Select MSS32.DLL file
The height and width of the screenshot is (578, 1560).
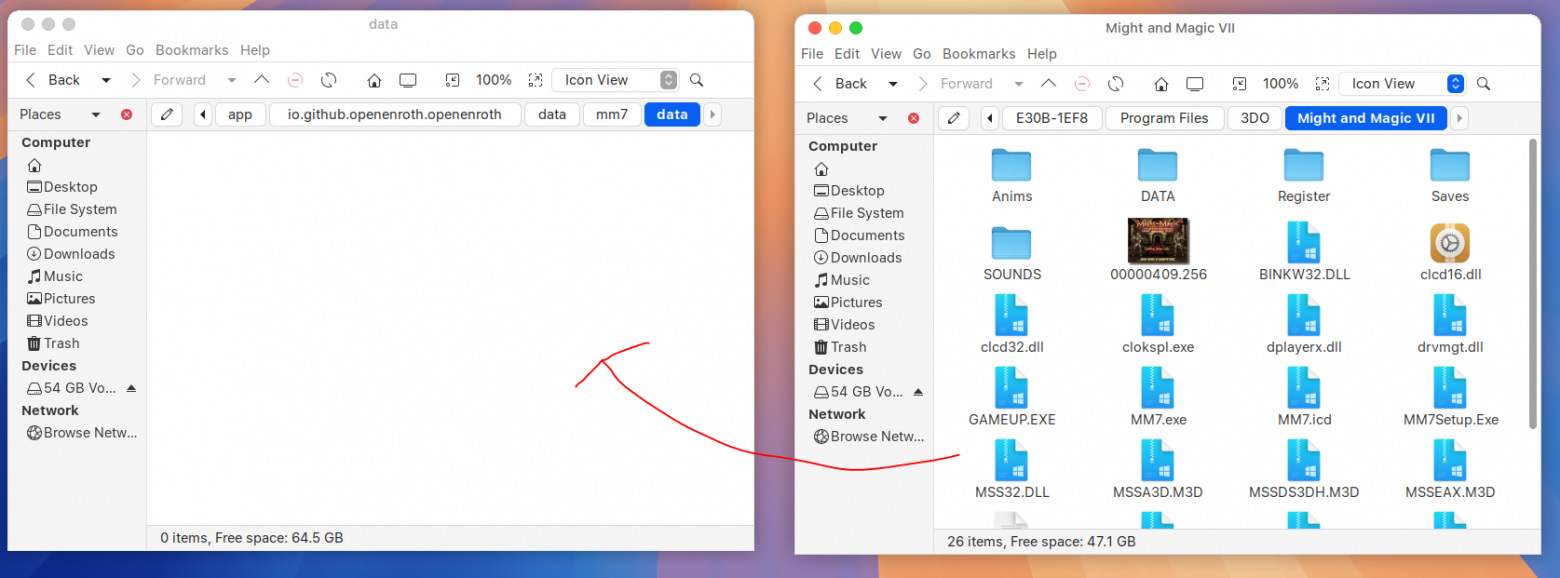tap(1012, 470)
